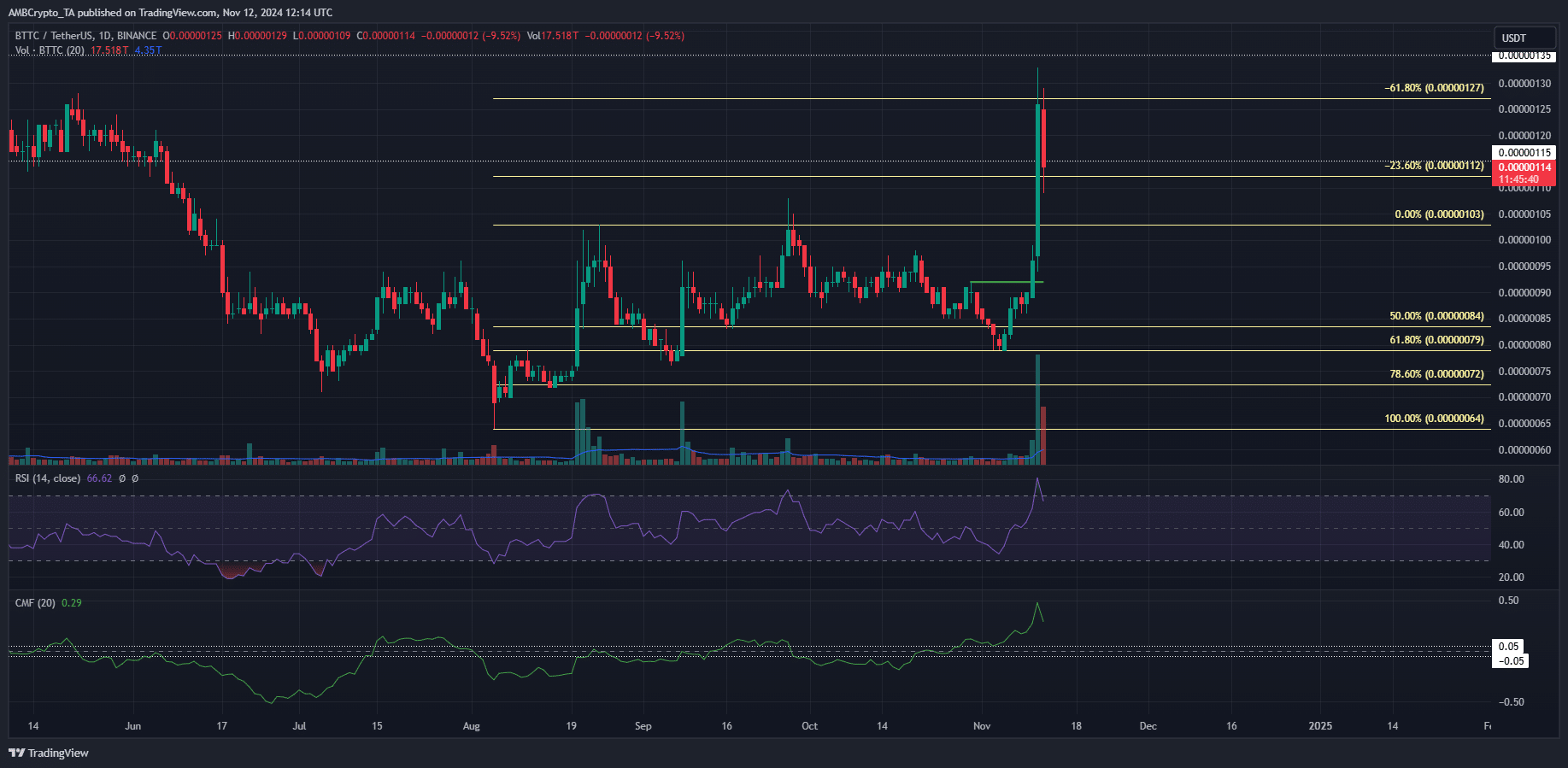Click the BTTC / TetherUS symbol title

(x=85, y=36)
